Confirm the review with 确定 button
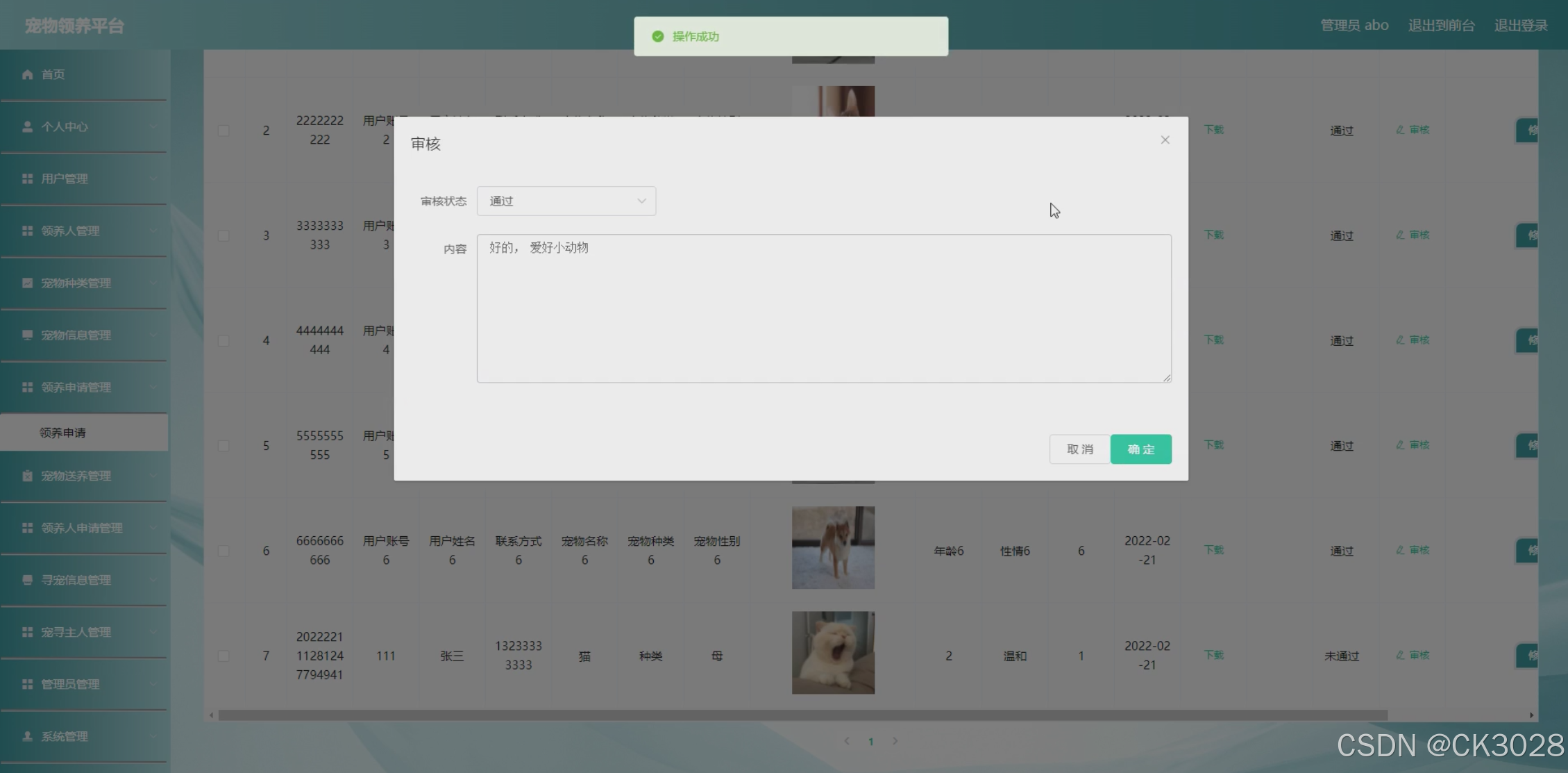The height and width of the screenshot is (773, 1568). click(1140, 449)
